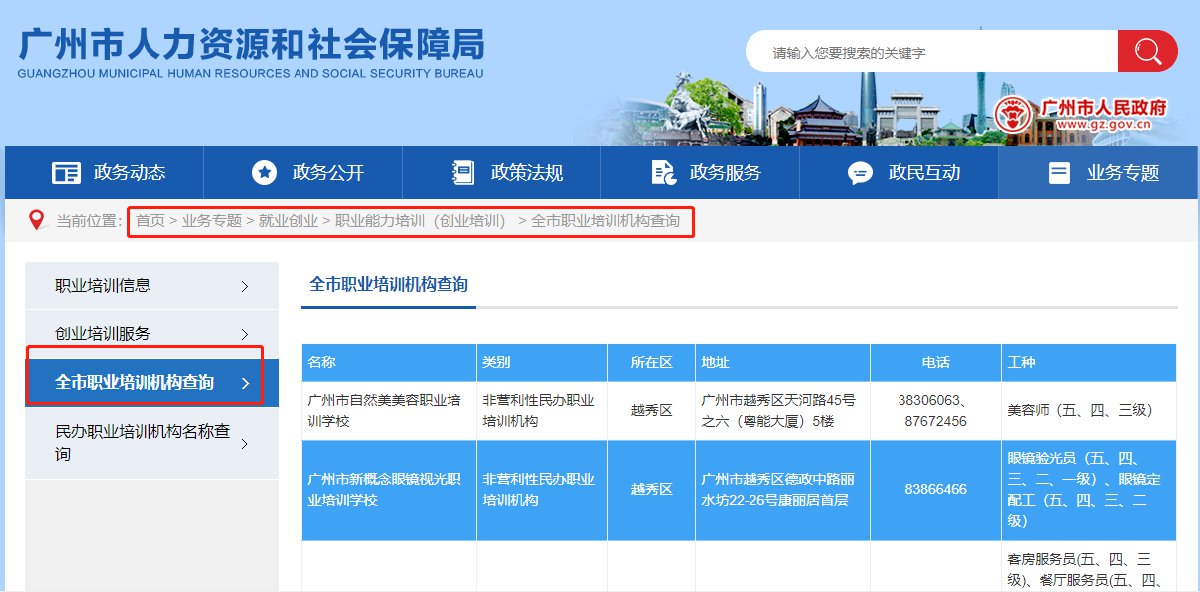Expand 民办职业培训机构名称查询 sidebar arrow

pos(245,443)
